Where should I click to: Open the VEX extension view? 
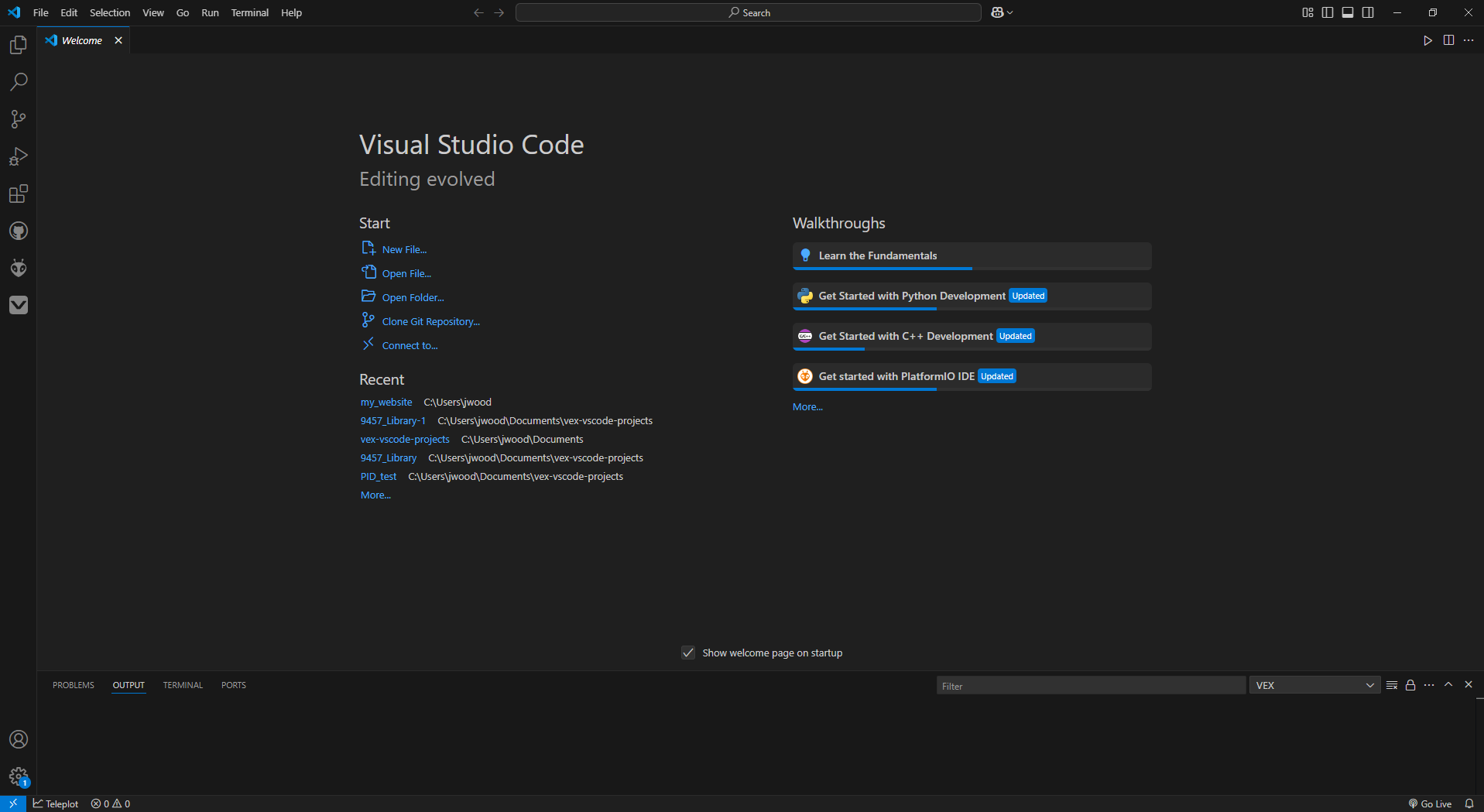click(x=19, y=305)
